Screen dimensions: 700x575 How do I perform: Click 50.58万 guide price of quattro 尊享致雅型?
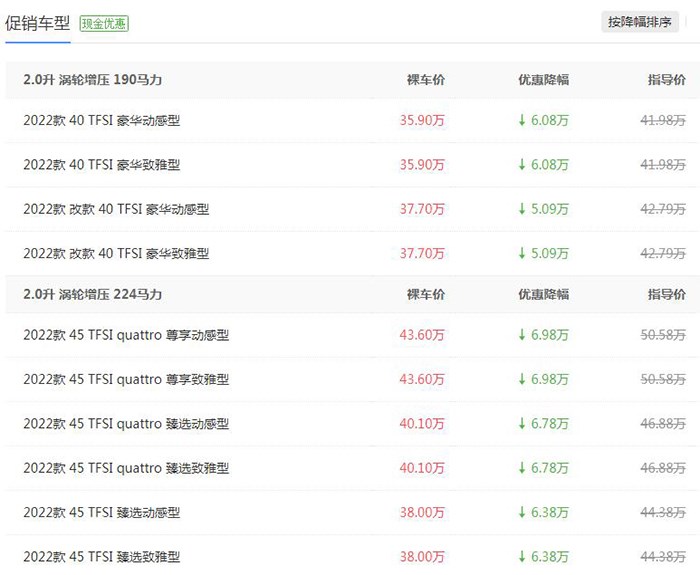(x=663, y=379)
